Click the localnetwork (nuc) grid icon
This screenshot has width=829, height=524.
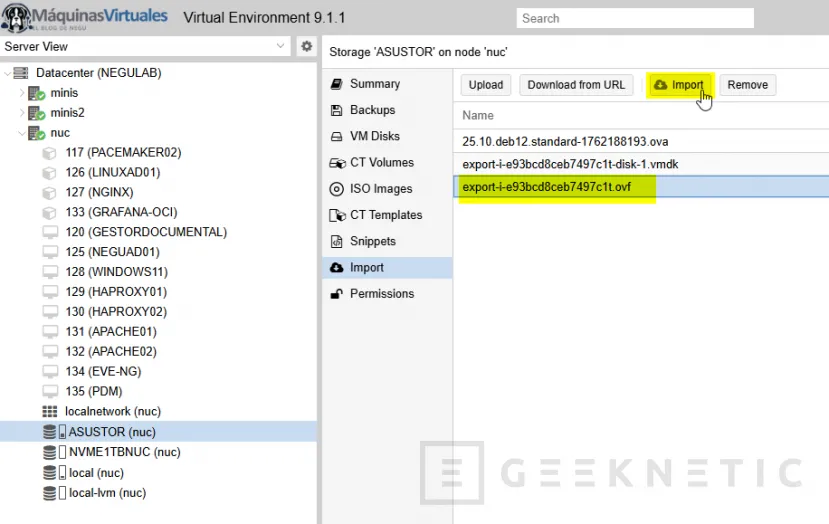click(x=50, y=411)
